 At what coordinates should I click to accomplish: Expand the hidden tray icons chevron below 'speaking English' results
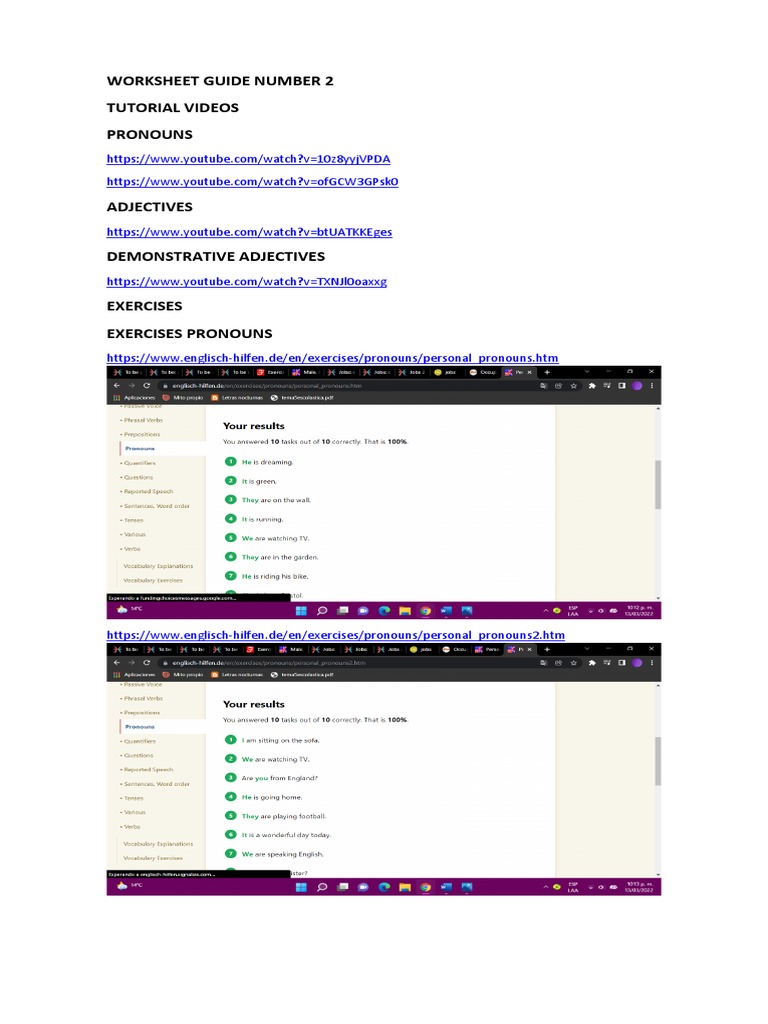[x=546, y=888]
